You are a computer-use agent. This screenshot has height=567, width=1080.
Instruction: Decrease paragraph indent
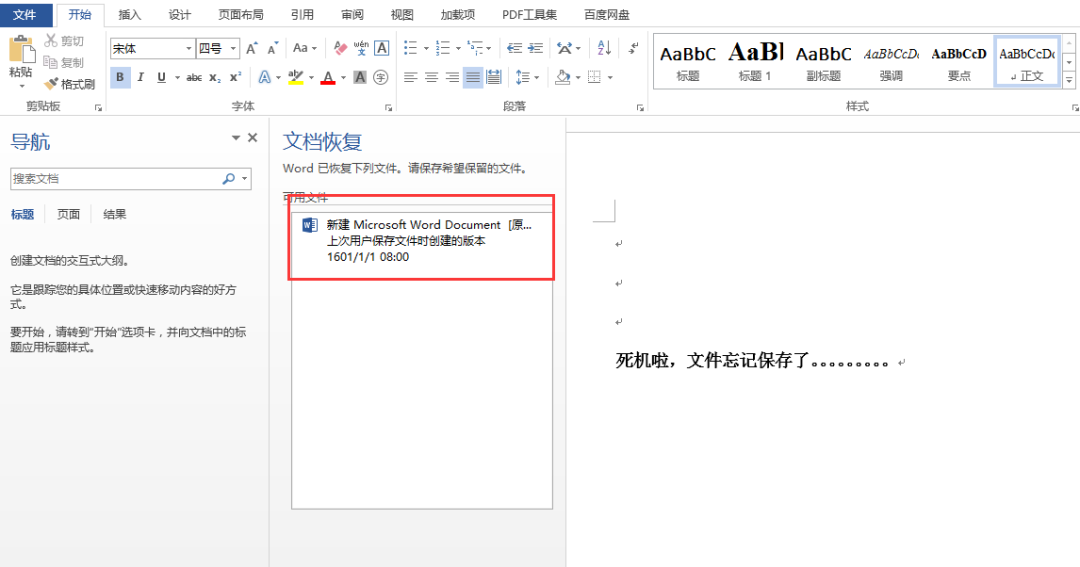coord(515,48)
